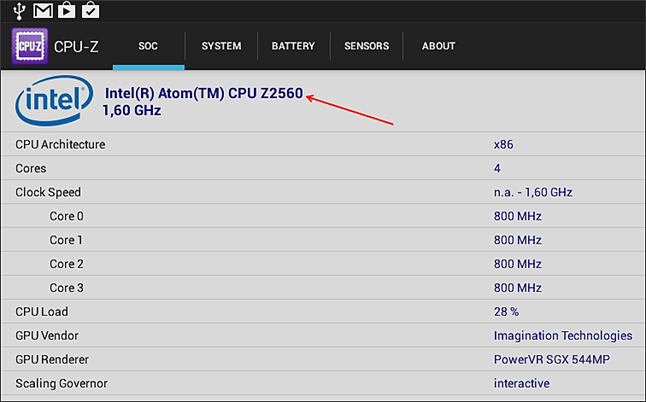Select the CPU Load label
Screen dimensions: 646x402
coord(42,312)
